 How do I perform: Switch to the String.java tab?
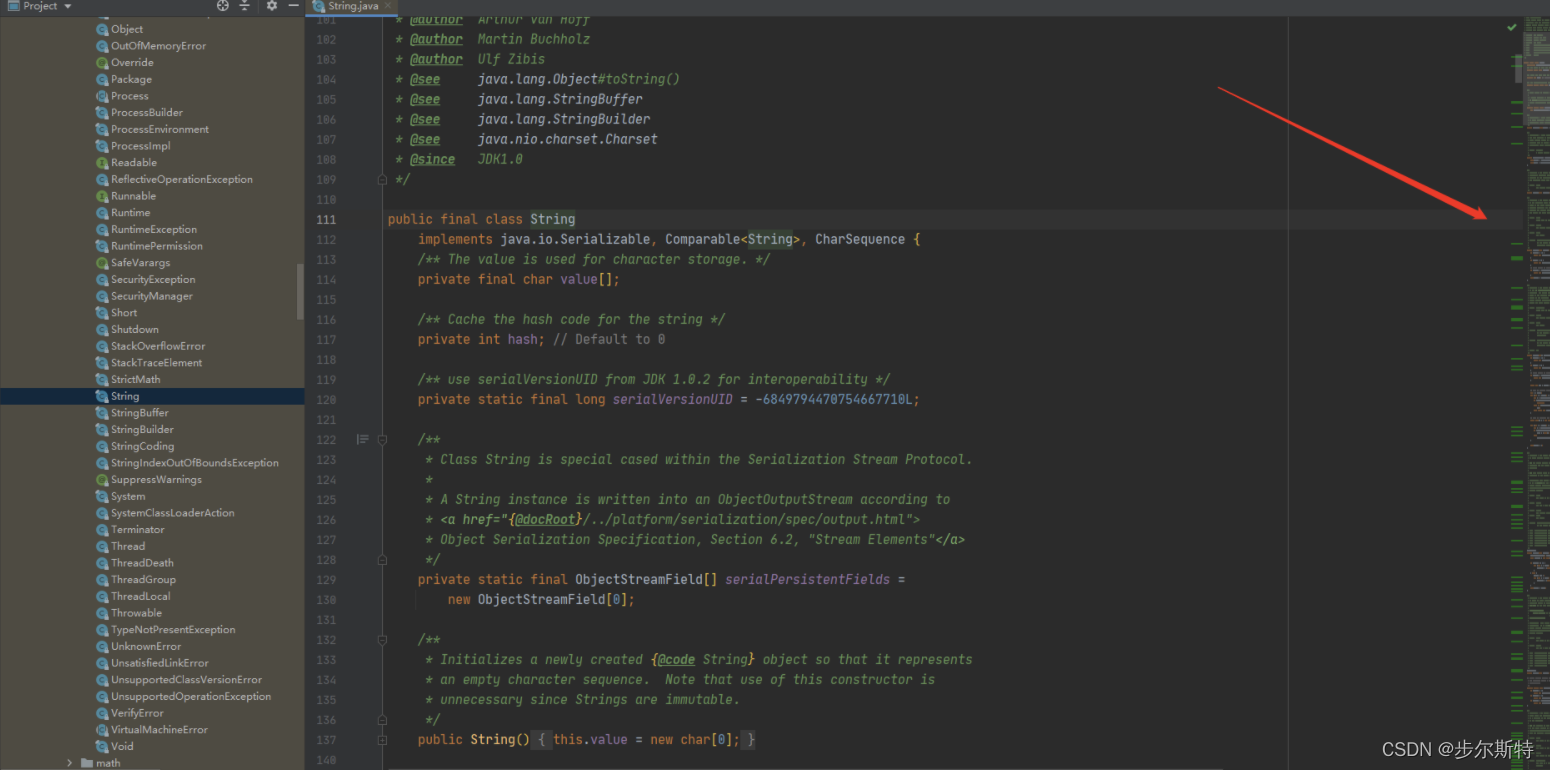coord(352,6)
